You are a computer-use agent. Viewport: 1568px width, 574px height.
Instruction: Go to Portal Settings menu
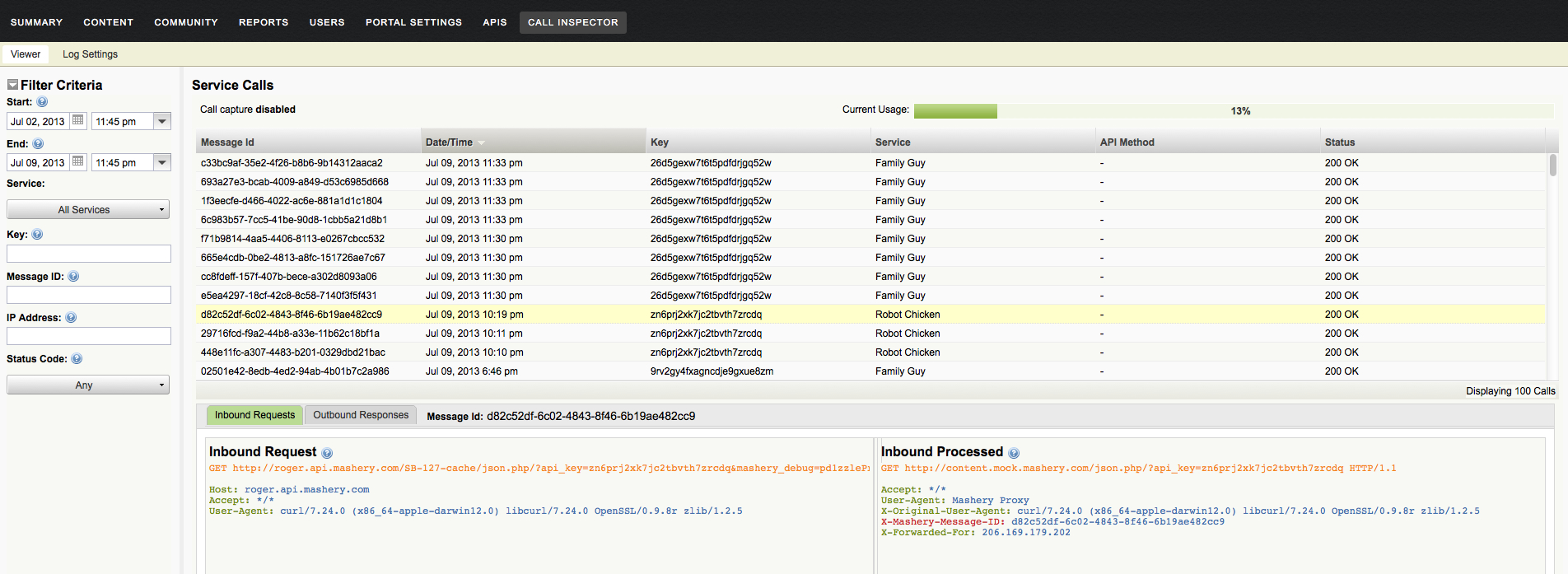[413, 22]
